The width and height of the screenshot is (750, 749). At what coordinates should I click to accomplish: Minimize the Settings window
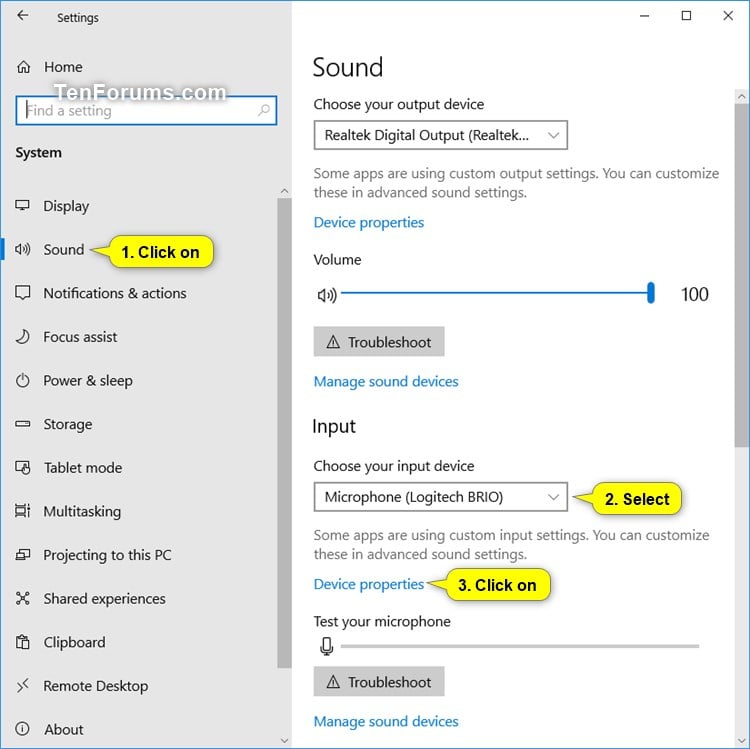click(644, 16)
